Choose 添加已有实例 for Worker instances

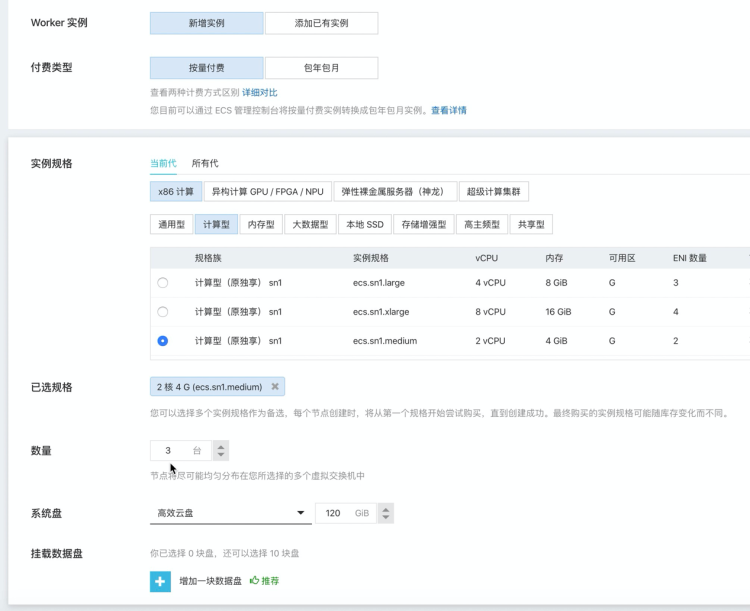point(321,23)
